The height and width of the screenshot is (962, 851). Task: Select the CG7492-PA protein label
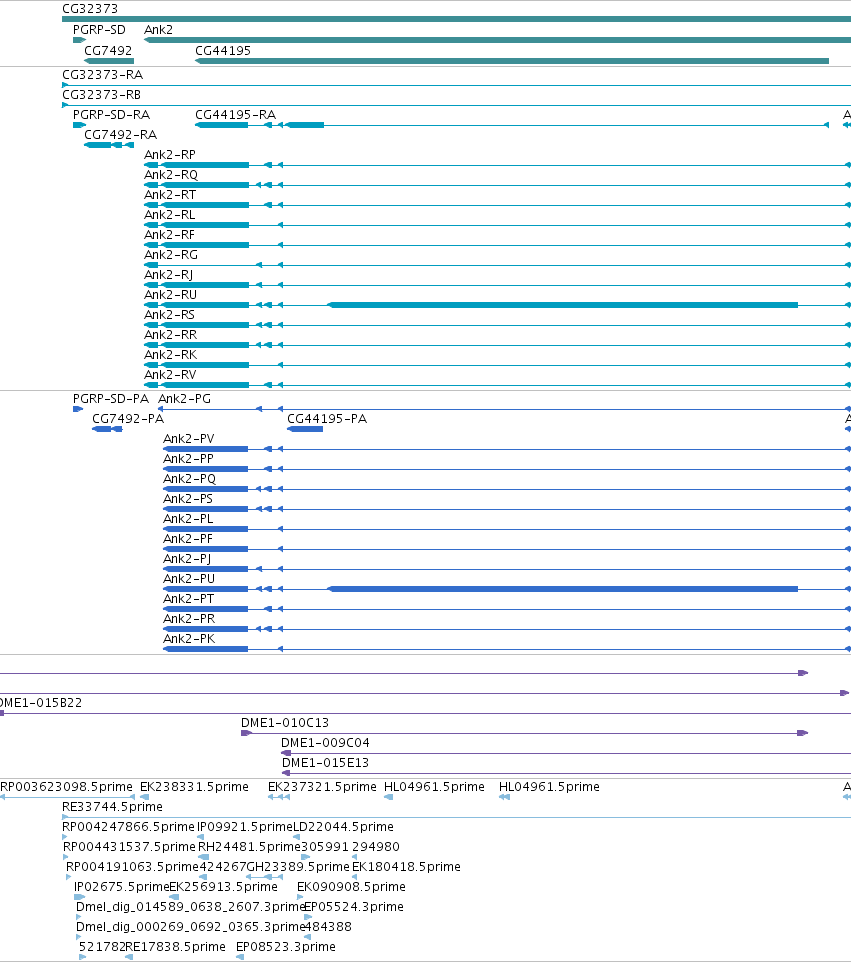128,418
